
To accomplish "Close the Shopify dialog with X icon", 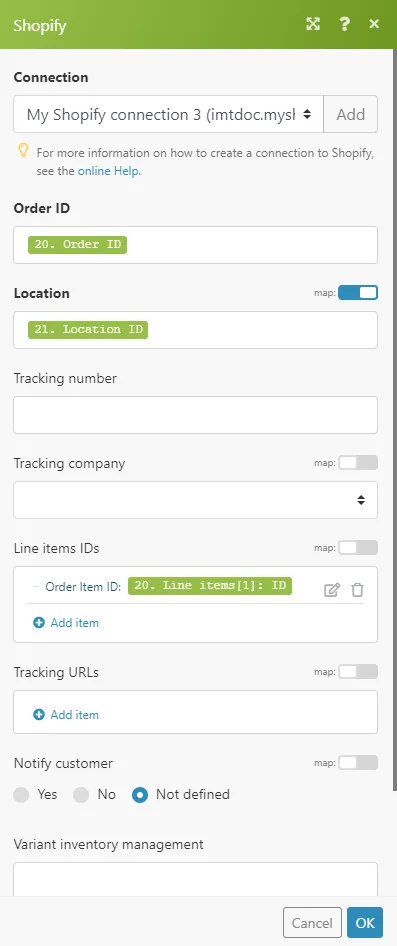I will pos(374,24).
